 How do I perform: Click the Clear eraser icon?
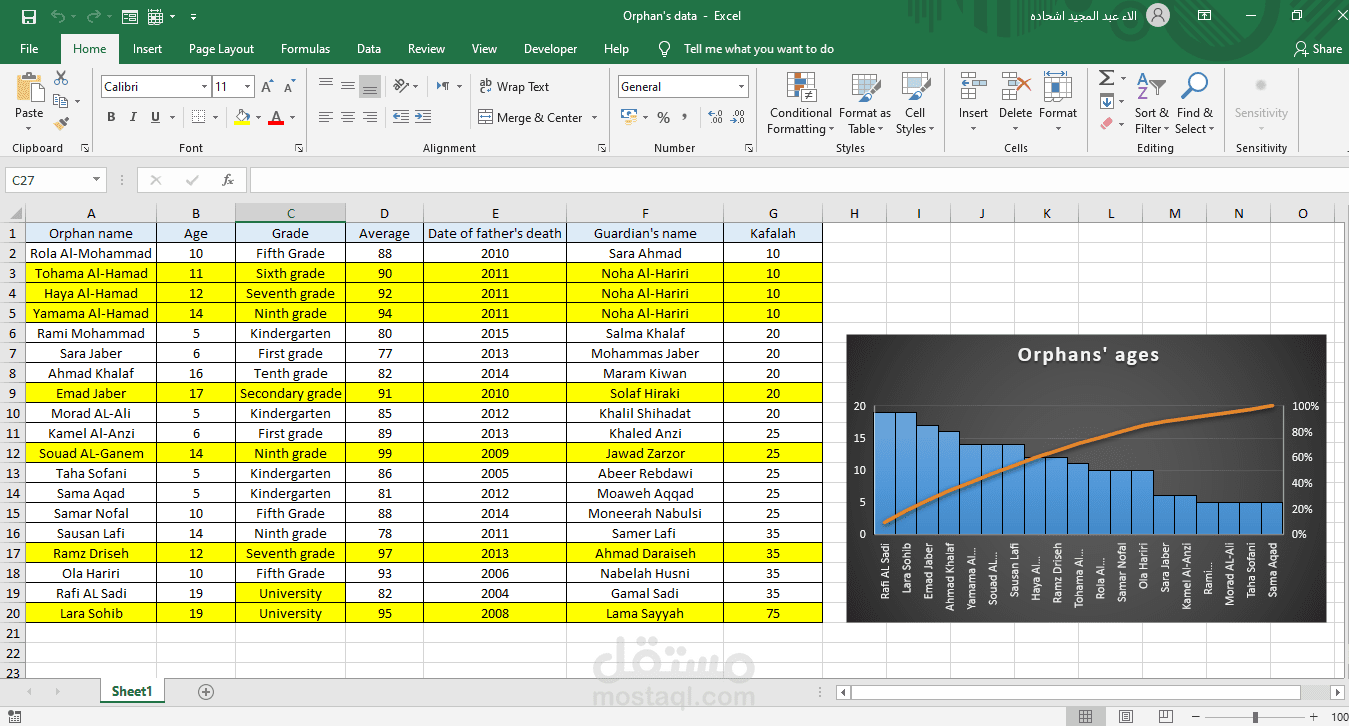point(1106,124)
